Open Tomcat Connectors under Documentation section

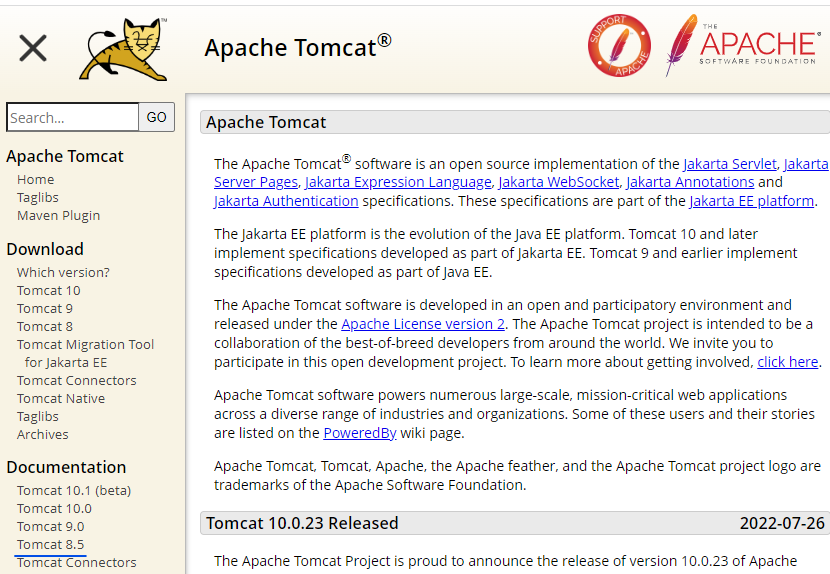[x=76, y=562]
